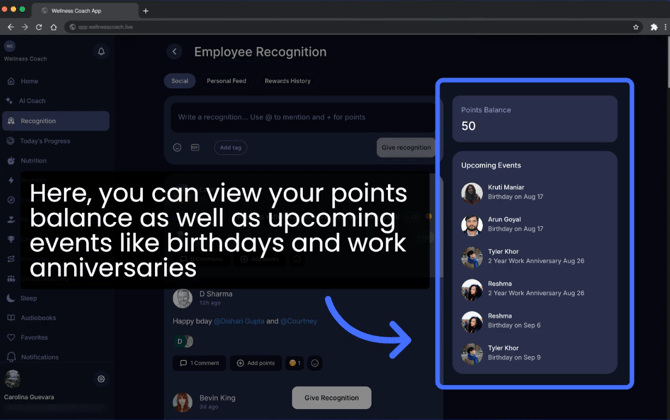Screen dimensions: 670x420
Task: Click the sidebar Notifications bell icon
Action: pos(12,357)
